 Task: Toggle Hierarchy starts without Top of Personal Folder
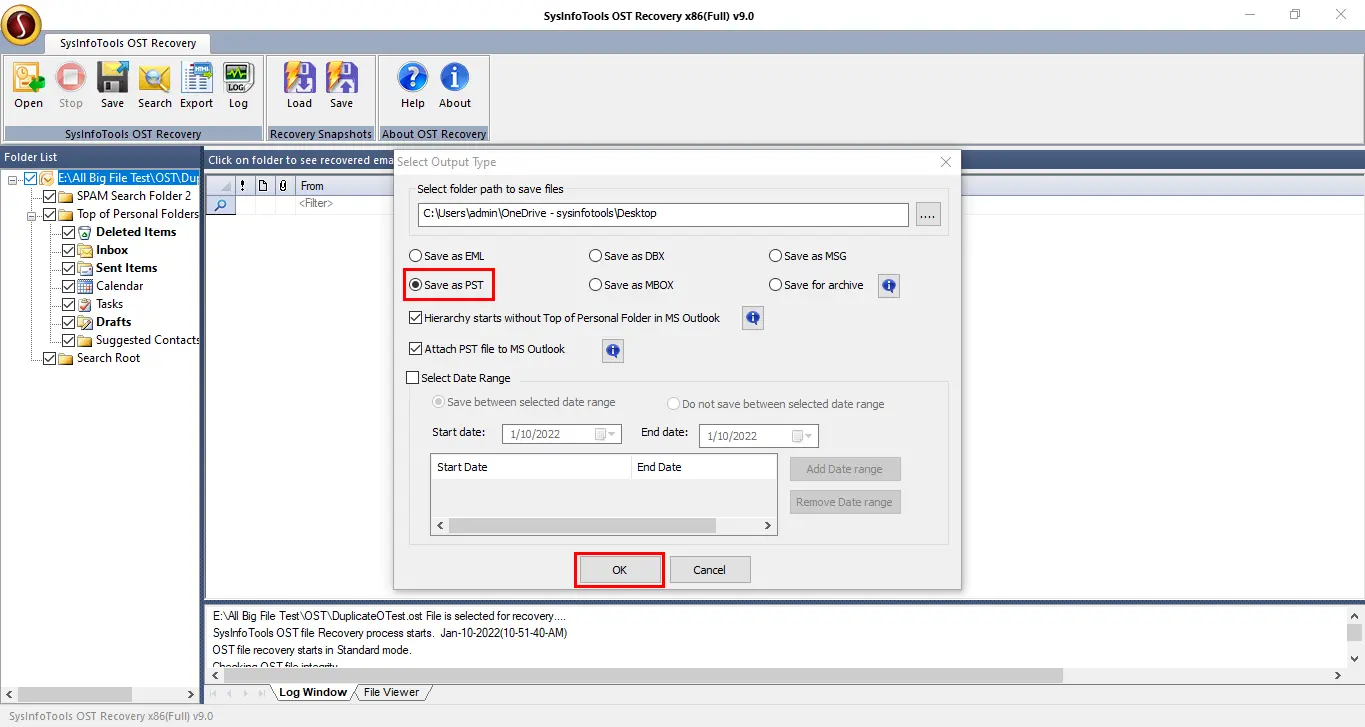pos(416,318)
